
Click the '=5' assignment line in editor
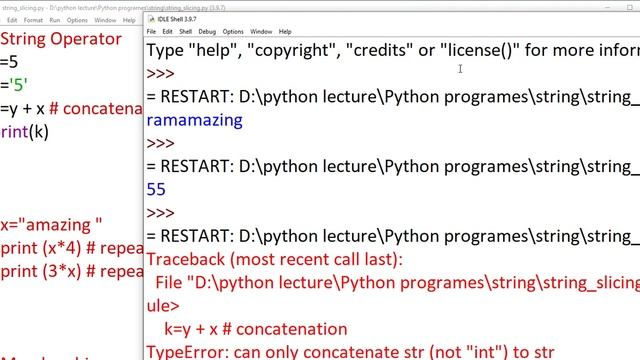tap(9, 62)
